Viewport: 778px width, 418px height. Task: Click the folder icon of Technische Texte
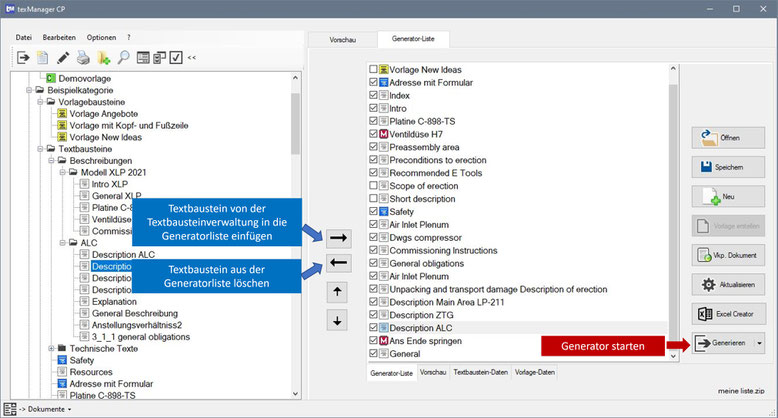pos(62,348)
